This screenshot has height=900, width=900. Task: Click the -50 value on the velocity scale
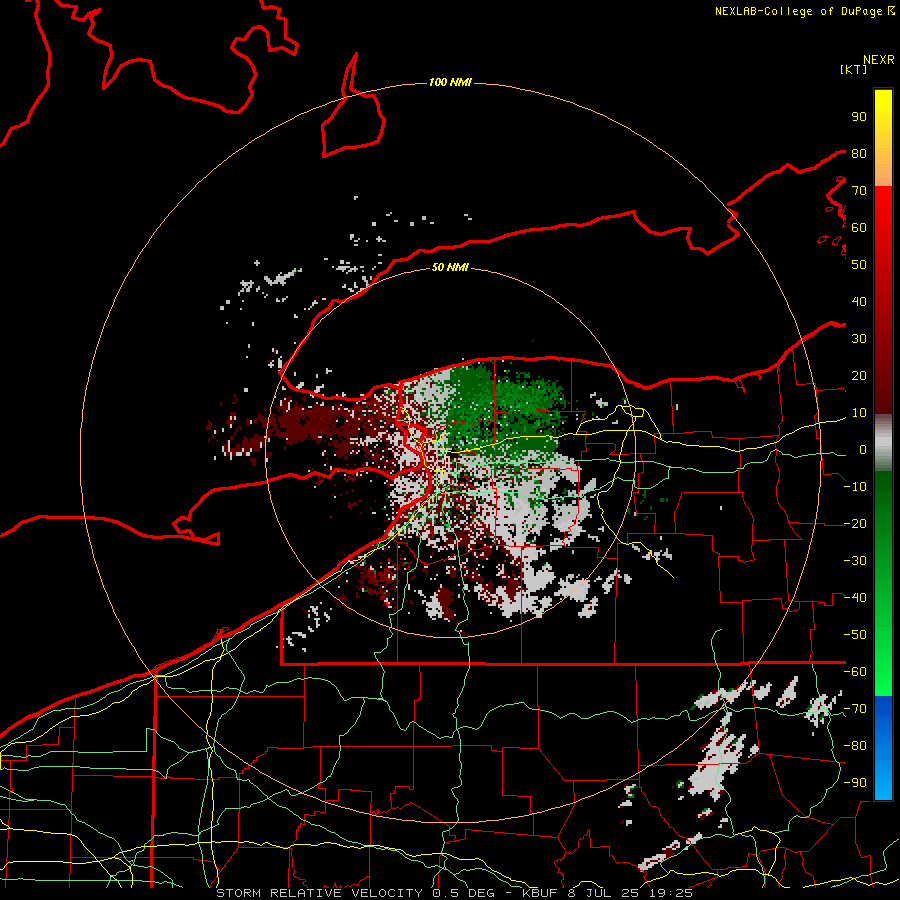[855, 635]
